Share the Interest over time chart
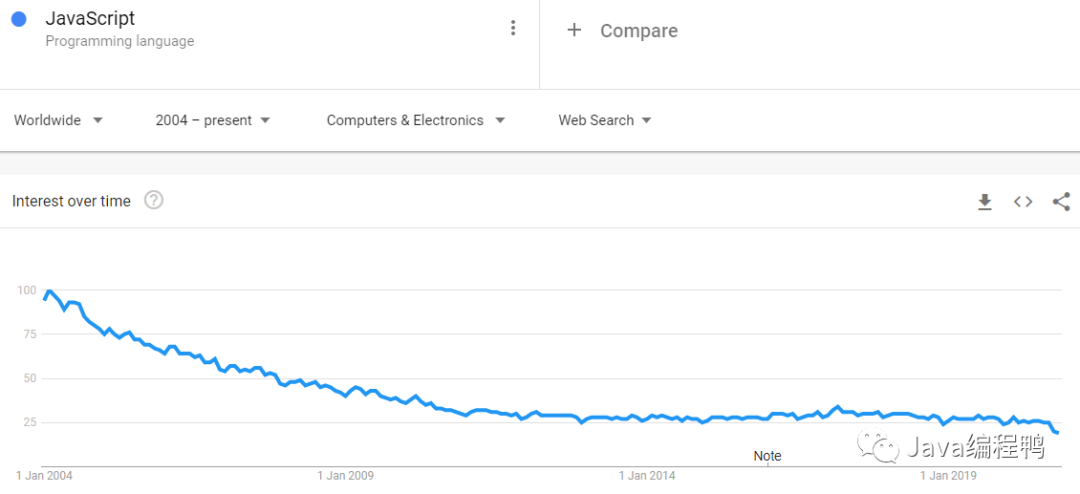The width and height of the screenshot is (1080, 494). click(1061, 202)
